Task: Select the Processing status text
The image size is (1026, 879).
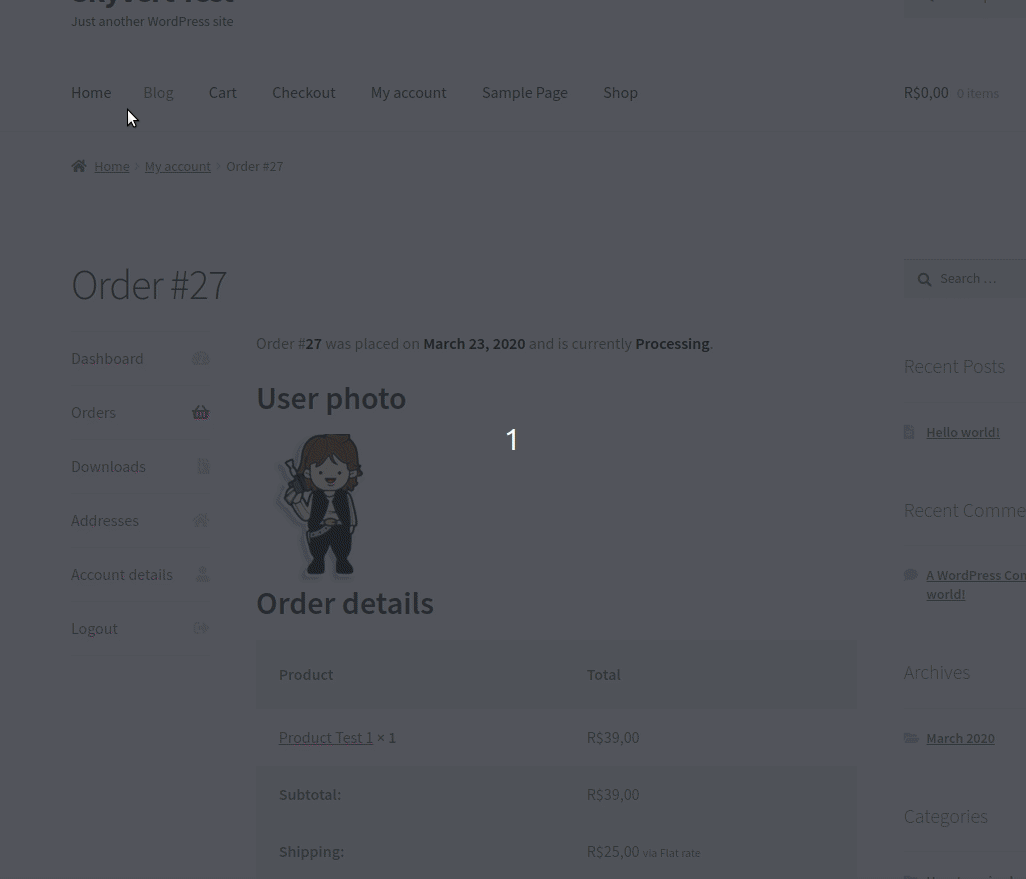Action: click(x=672, y=344)
